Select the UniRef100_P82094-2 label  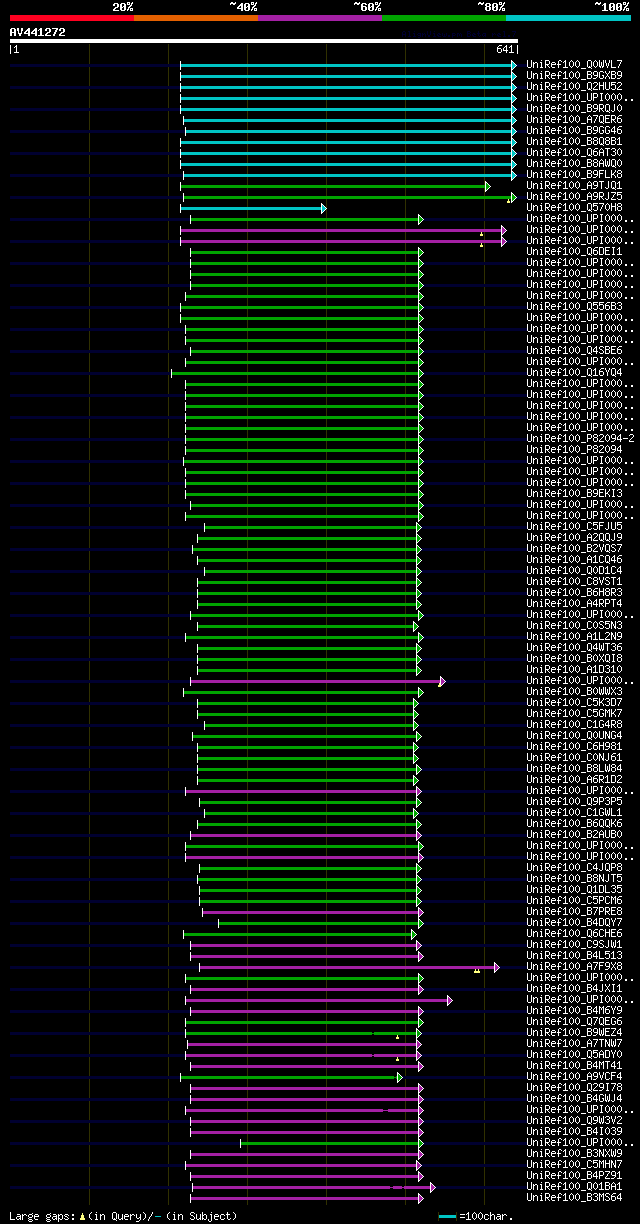pyautogui.click(x=580, y=438)
